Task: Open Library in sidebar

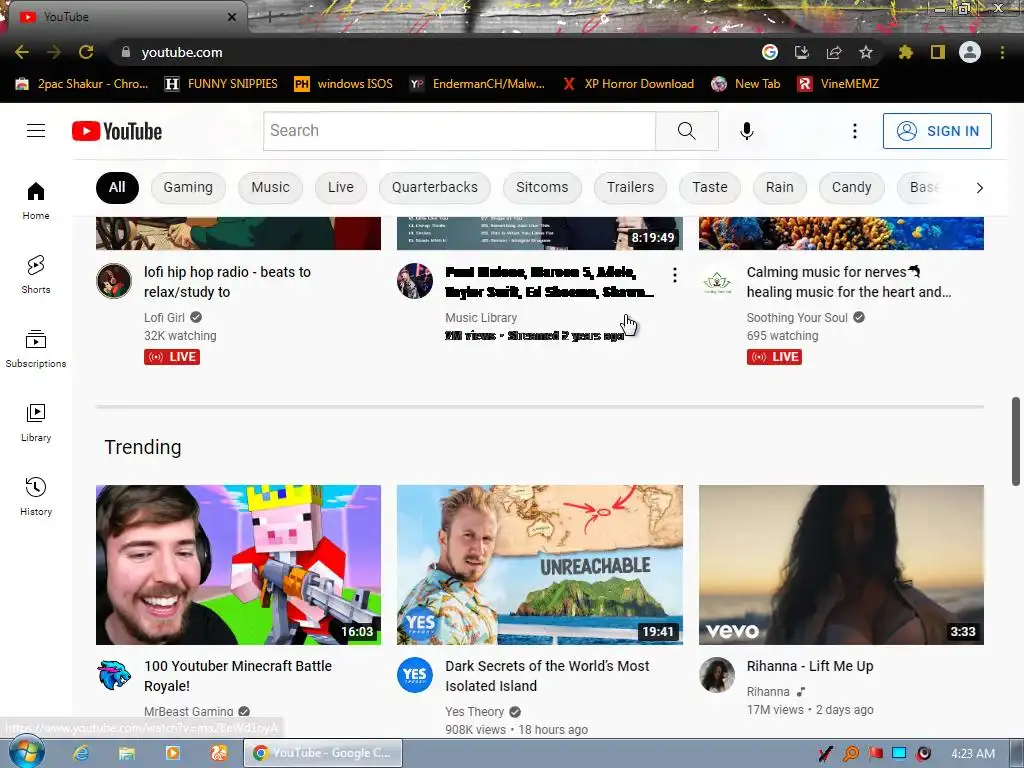Action: [36, 423]
